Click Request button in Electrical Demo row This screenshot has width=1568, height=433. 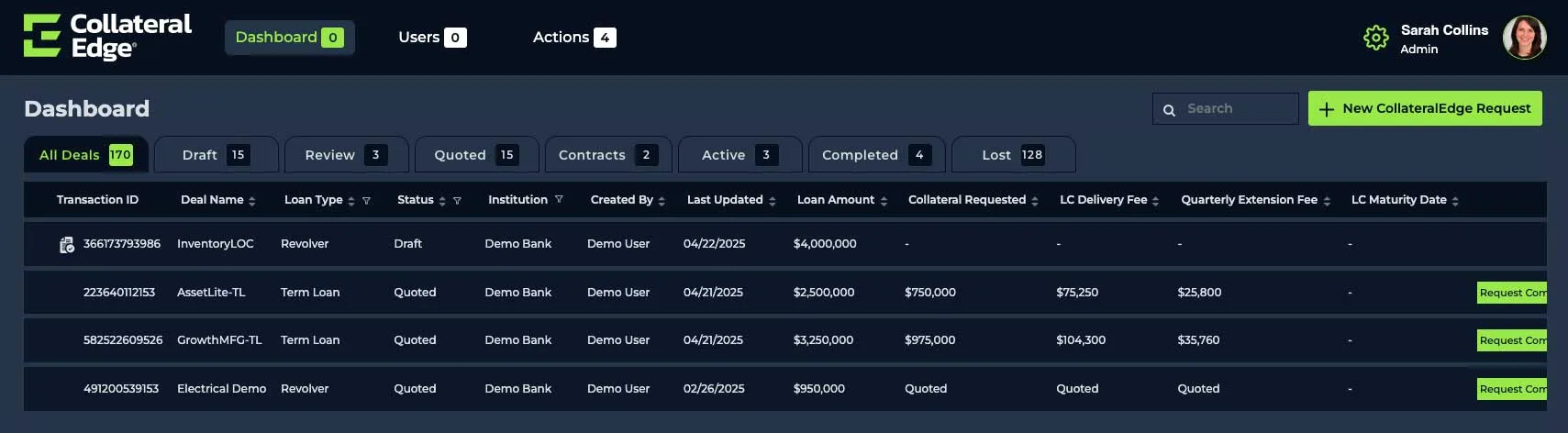pos(1512,389)
